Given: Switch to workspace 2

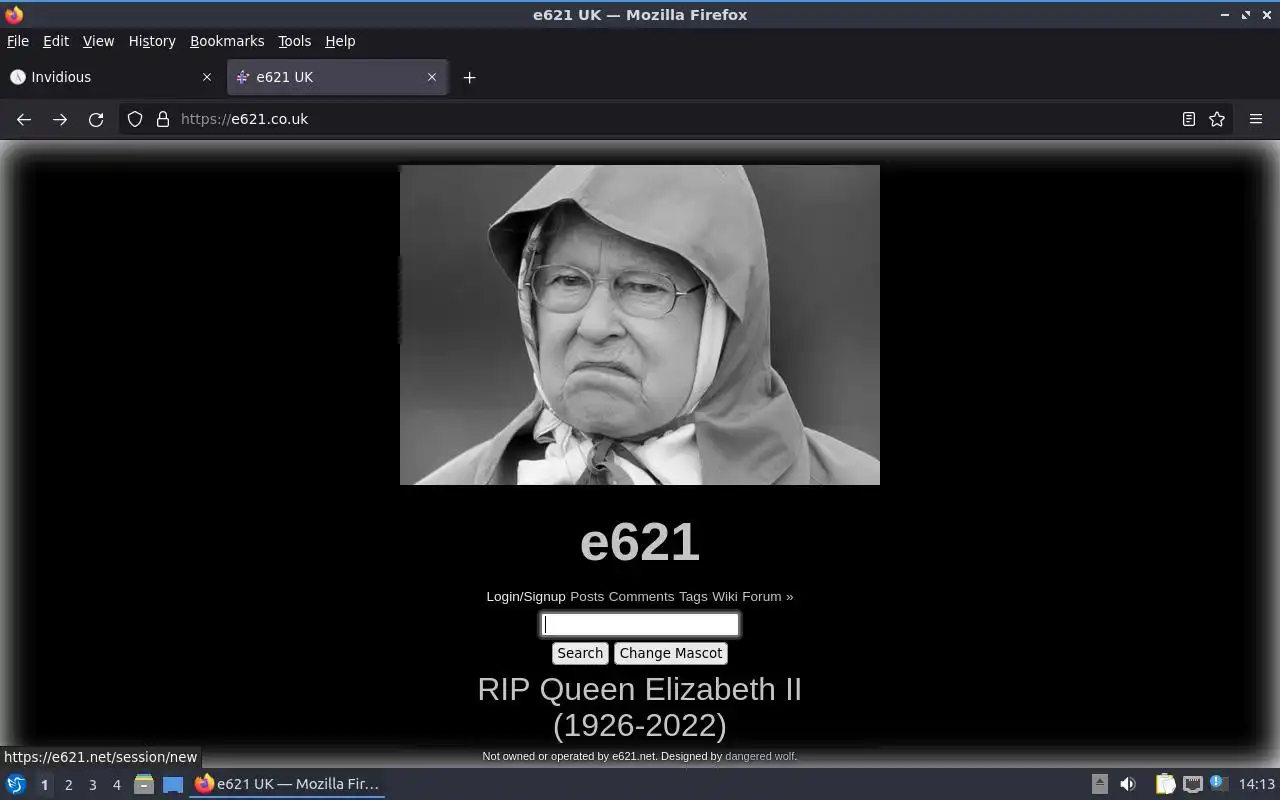Looking at the screenshot, I should [x=68, y=785].
